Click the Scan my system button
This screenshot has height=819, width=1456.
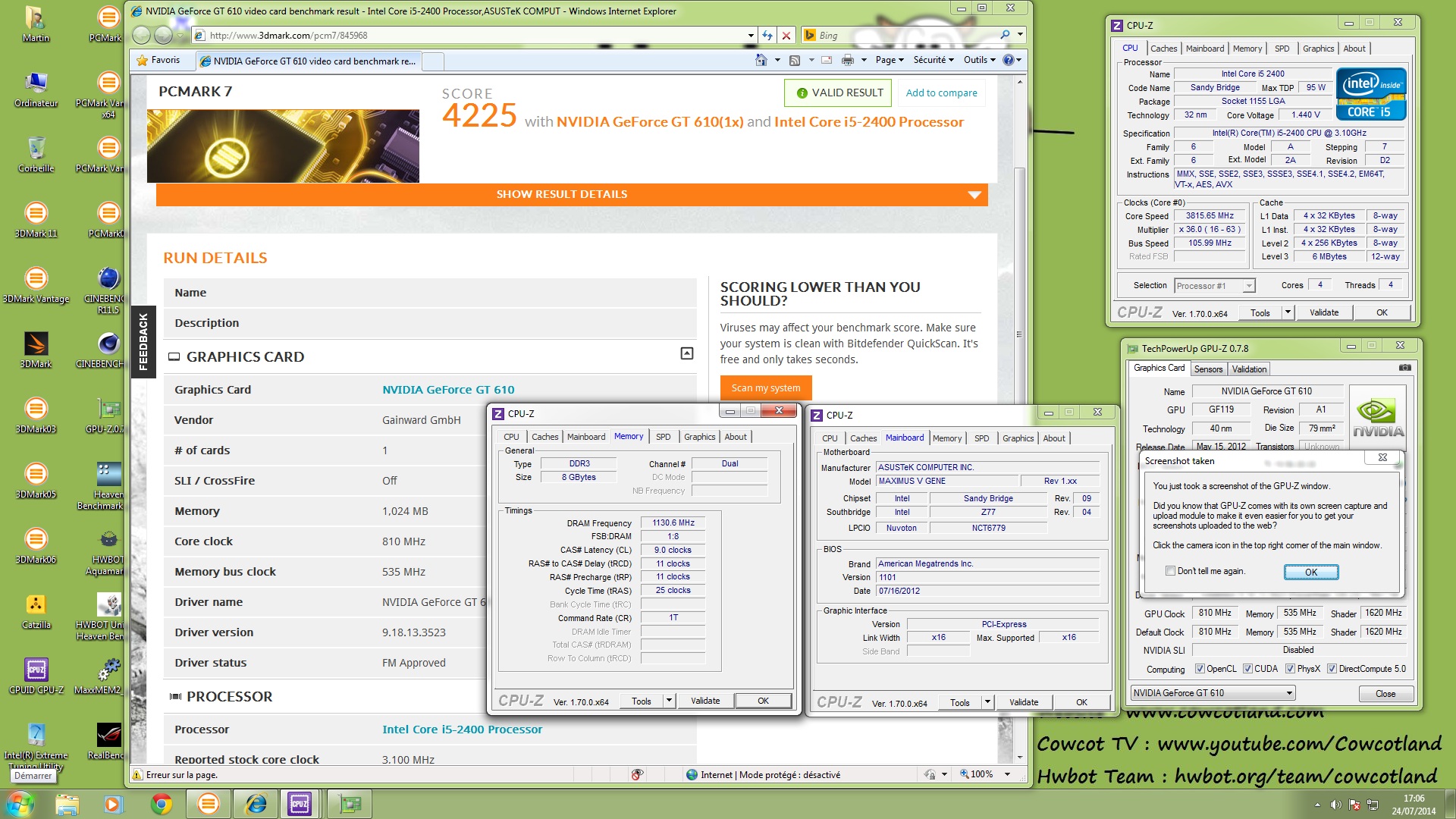(766, 388)
